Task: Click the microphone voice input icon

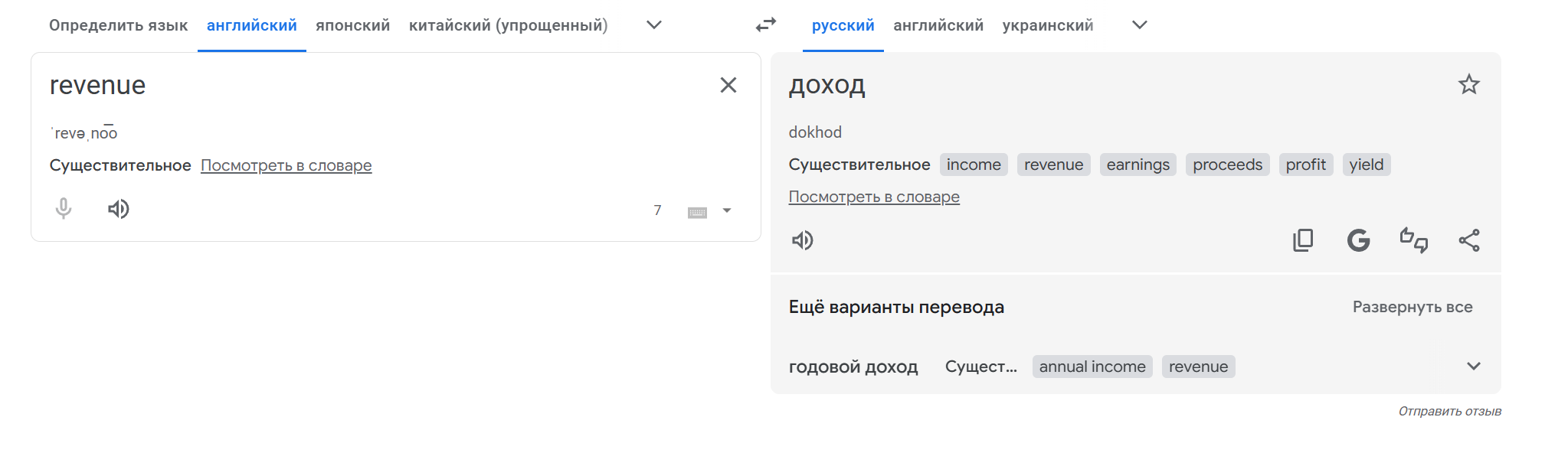Action: pos(64,208)
